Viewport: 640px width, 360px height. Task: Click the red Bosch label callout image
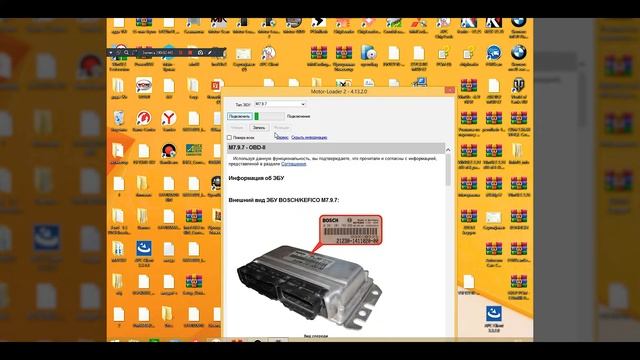tap(351, 231)
